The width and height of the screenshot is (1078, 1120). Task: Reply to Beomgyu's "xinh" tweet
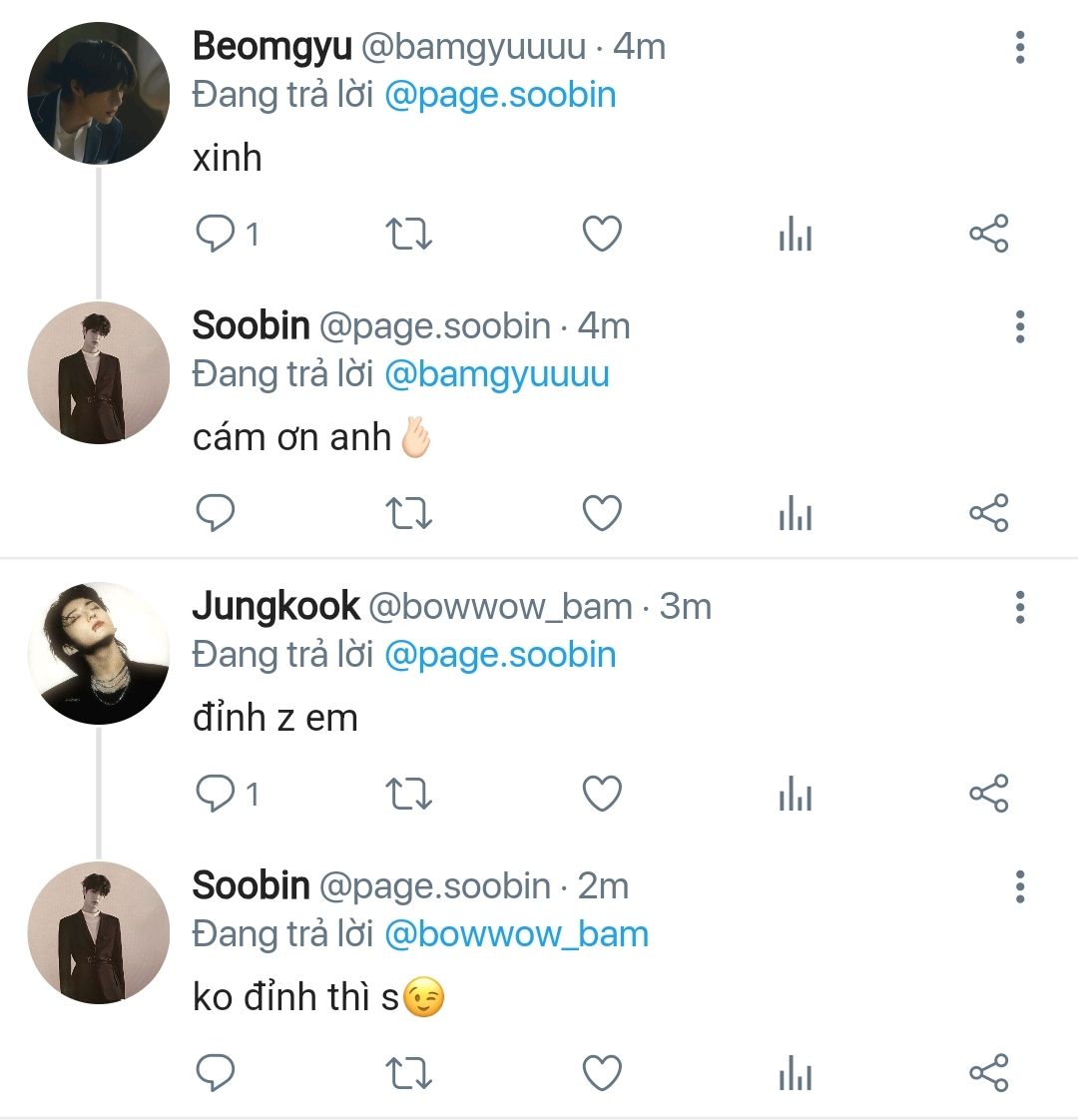pos(215,235)
